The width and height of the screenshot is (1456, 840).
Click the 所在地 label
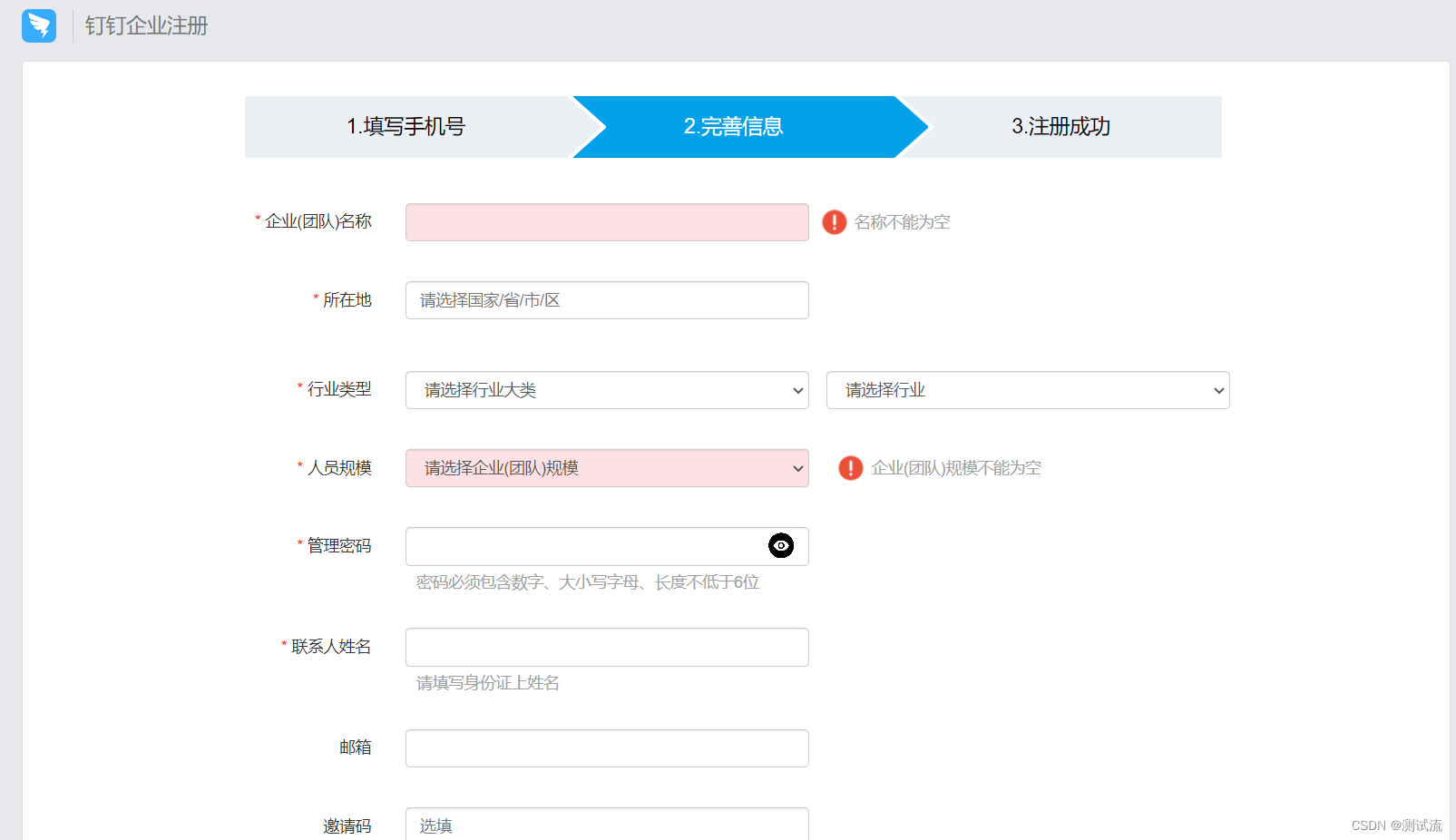pyautogui.click(x=347, y=300)
